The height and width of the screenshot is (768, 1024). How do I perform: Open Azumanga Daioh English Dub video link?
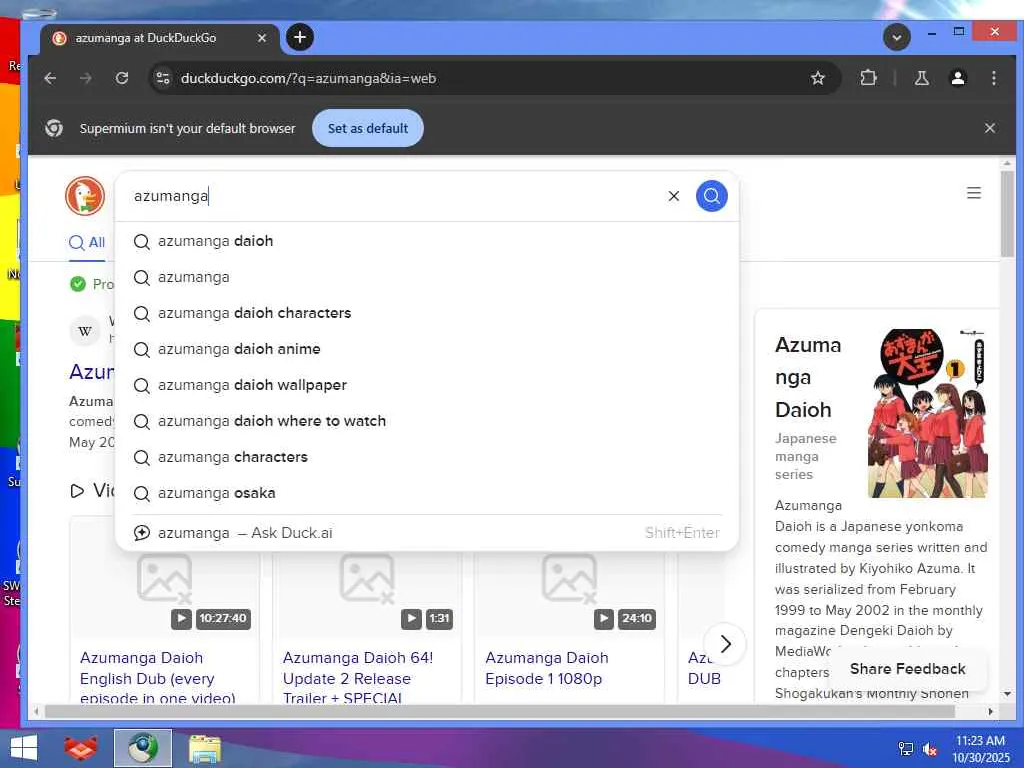pyautogui.click(x=157, y=678)
